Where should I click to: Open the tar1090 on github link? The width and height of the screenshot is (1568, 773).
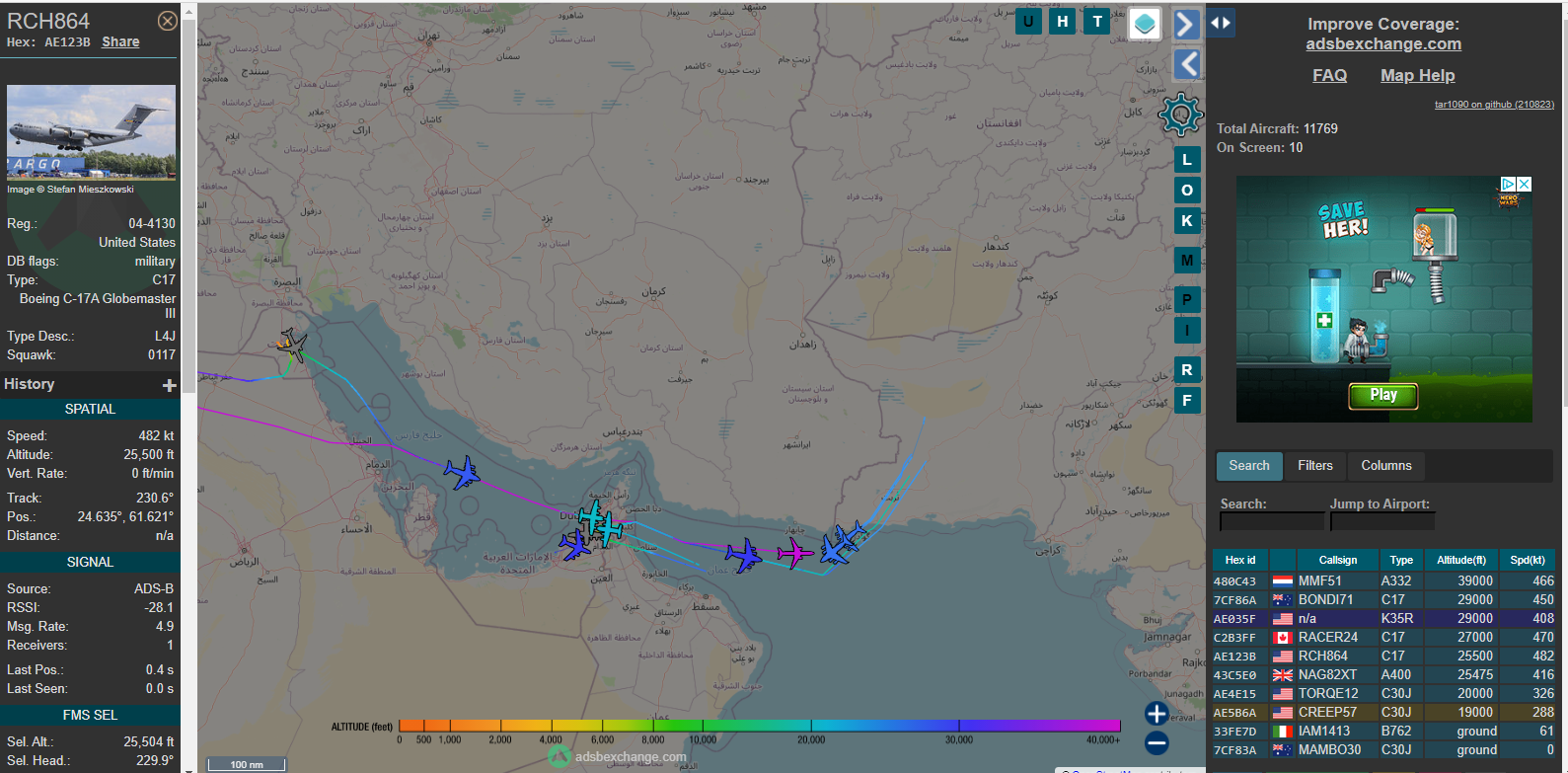1494,104
